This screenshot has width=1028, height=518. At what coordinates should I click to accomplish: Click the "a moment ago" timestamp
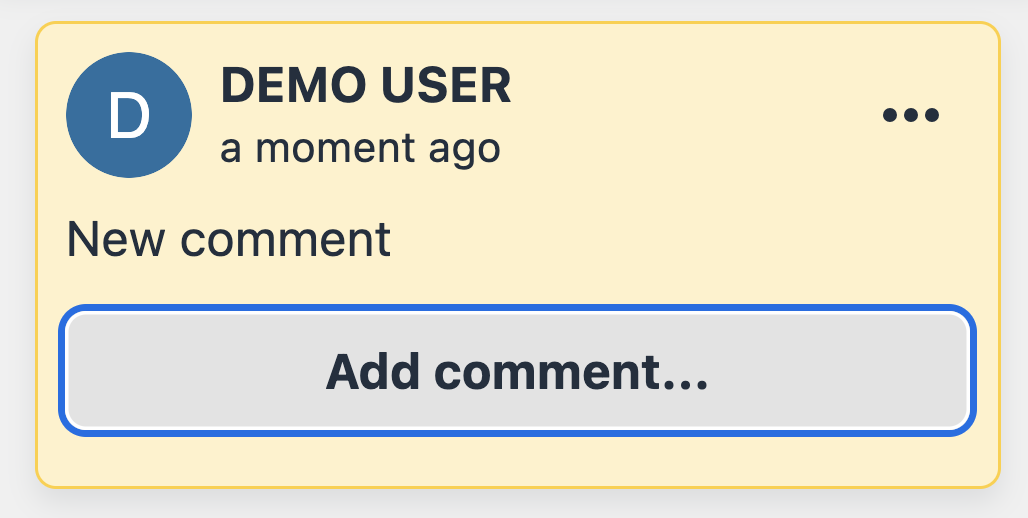click(360, 148)
